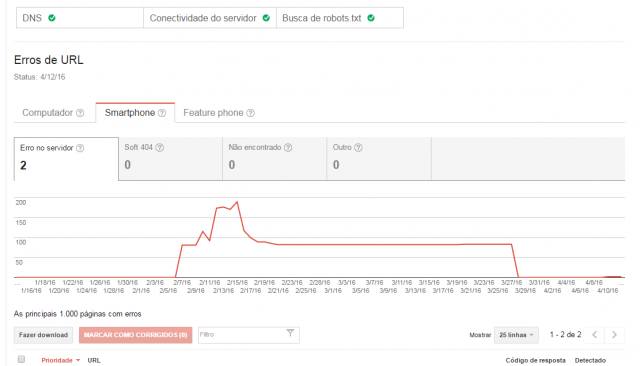Open help icon next to Computador
The width and height of the screenshot is (640, 366).
(x=80, y=113)
